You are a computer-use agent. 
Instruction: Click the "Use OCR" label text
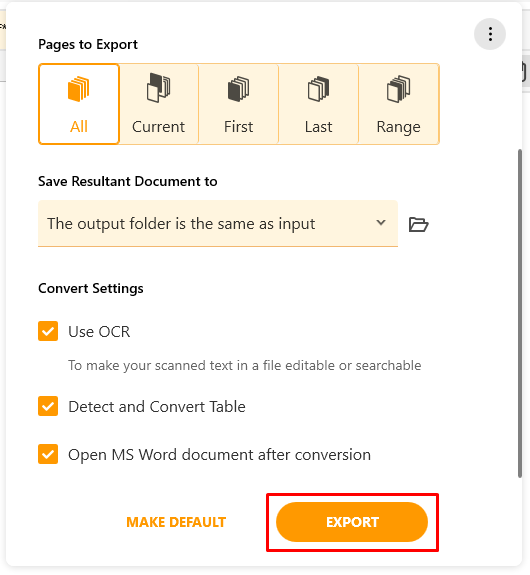99,332
